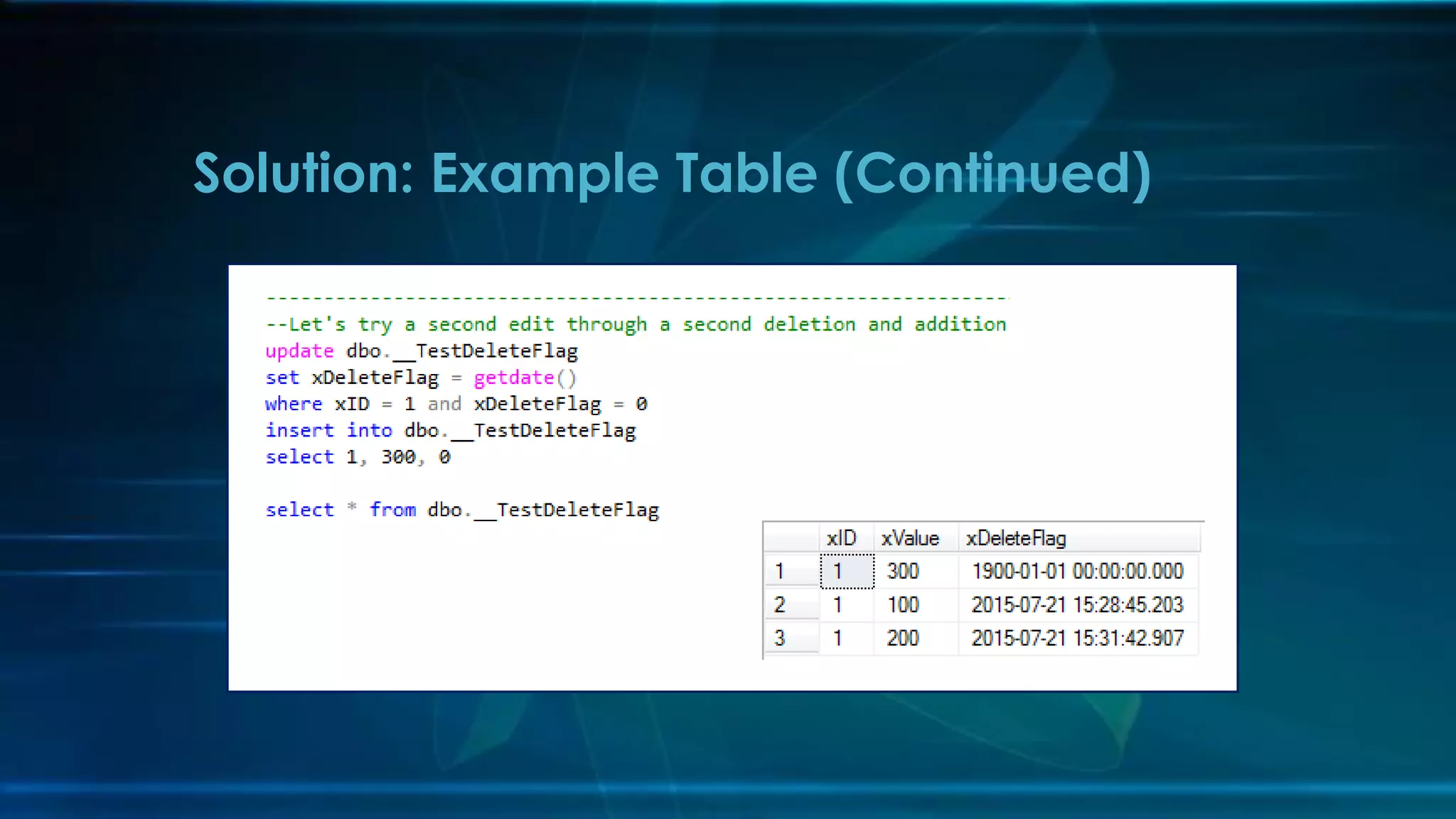Click the xID column header
Screen dimensions: 1456x819
click(846, 538)
